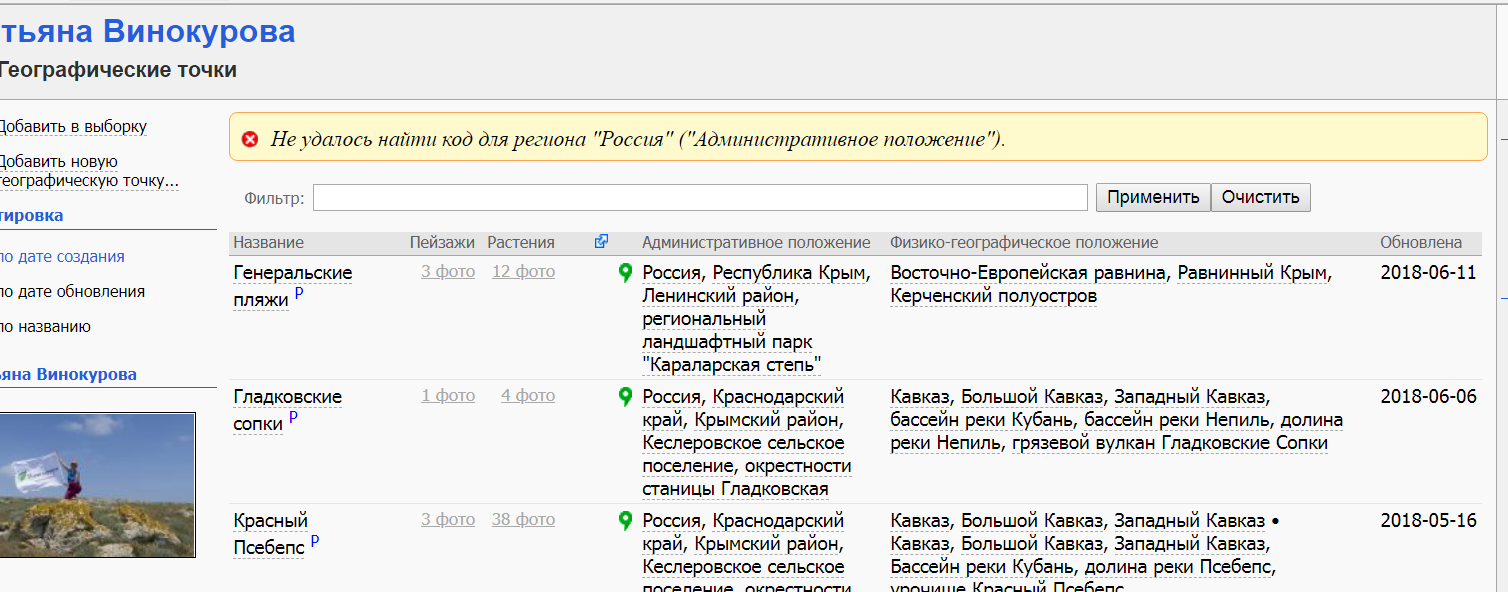Click the map pin icon for Генеральские пляжи
This screenshot has width=1508, height=592.
point(626,272)
